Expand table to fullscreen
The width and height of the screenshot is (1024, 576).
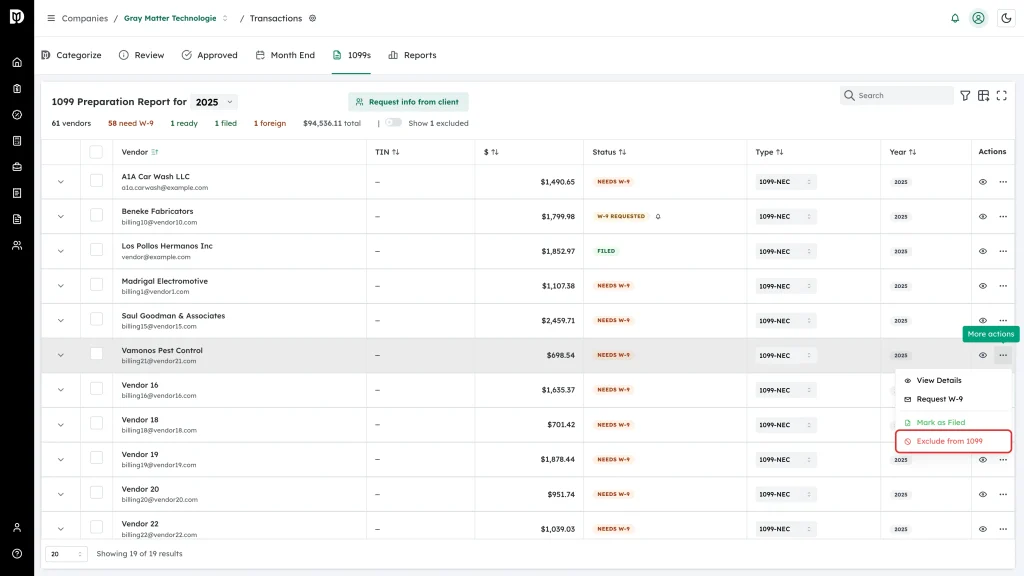pyautogui.click(x=1002, y=95)
